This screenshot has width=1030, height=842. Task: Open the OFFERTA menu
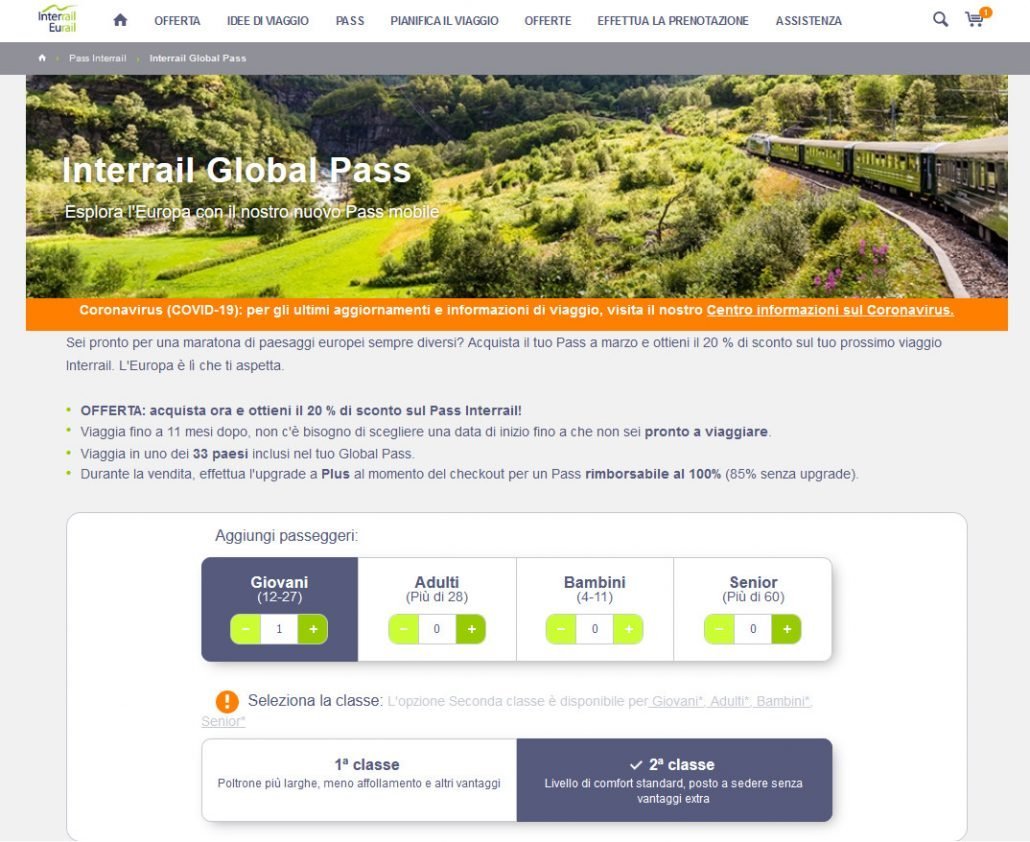[x=177, y=21]
